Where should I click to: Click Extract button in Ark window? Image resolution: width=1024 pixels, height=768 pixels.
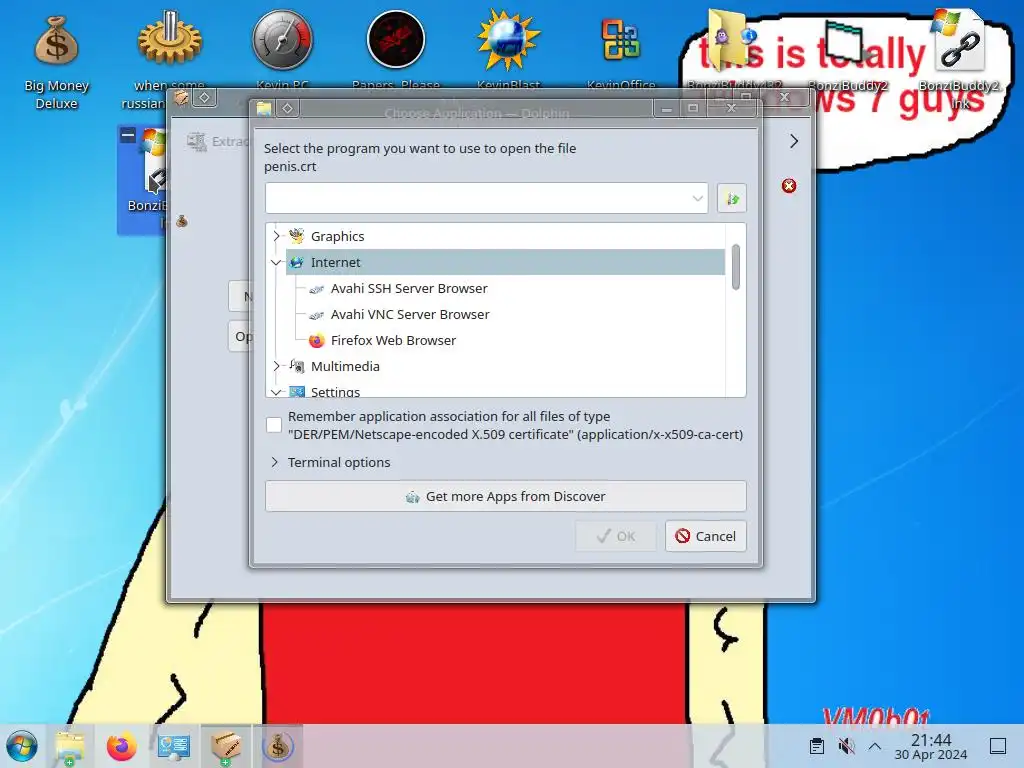[217, 141]
